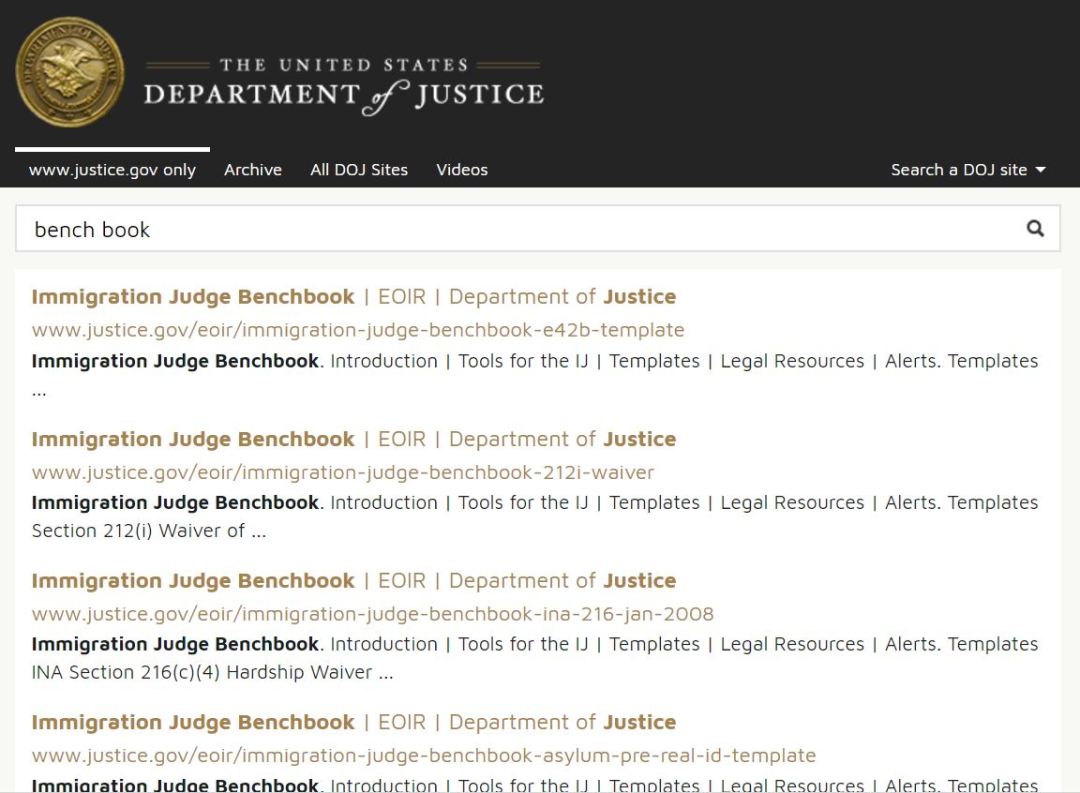Open the Search a DOJ site dropdown
This screenshot has height=793, width=1080.
[968, 169]
